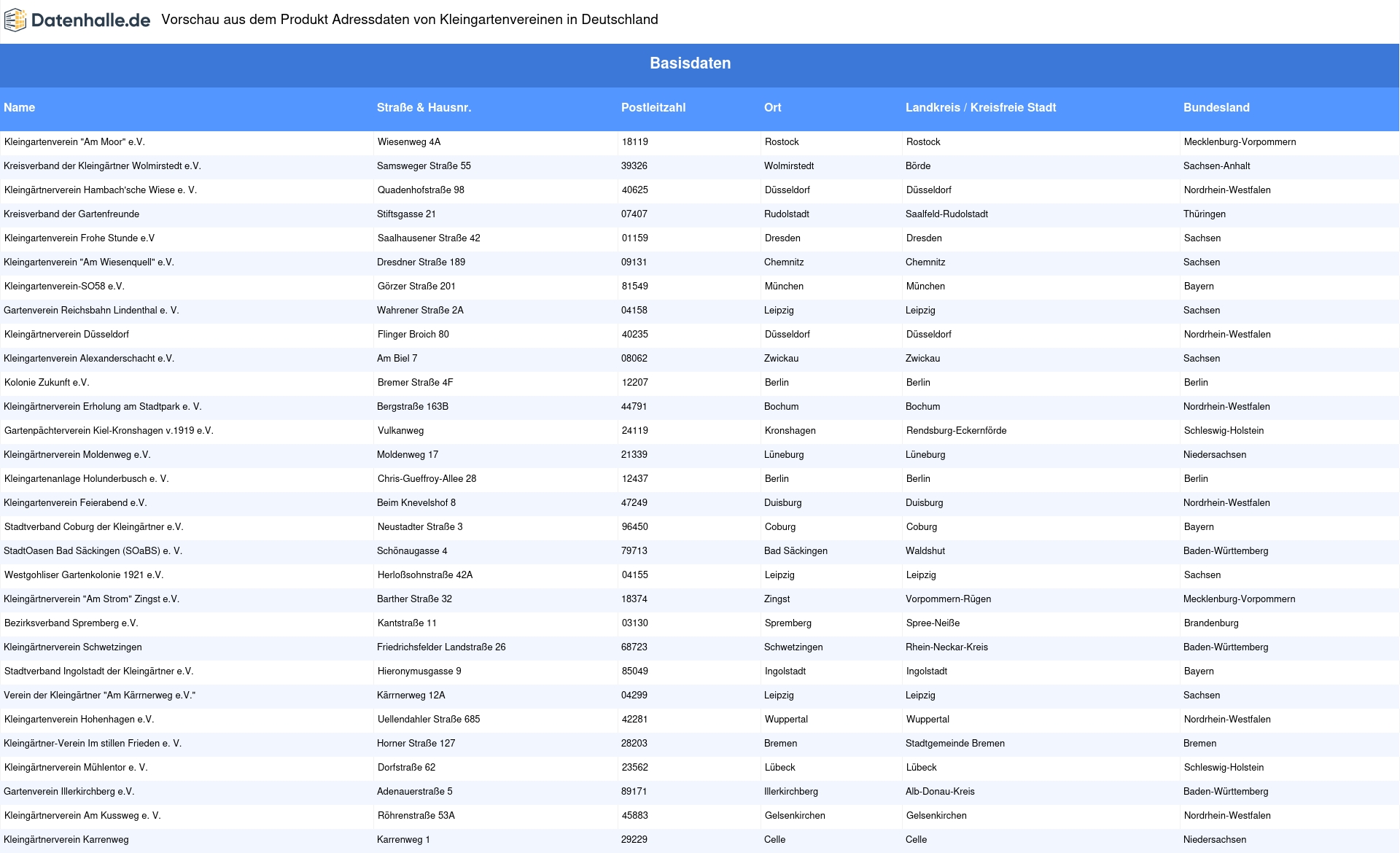
Task: Click Kleingartenverein "Am Wiesenquell" e.V.
Action: click(x=89, y=262)
